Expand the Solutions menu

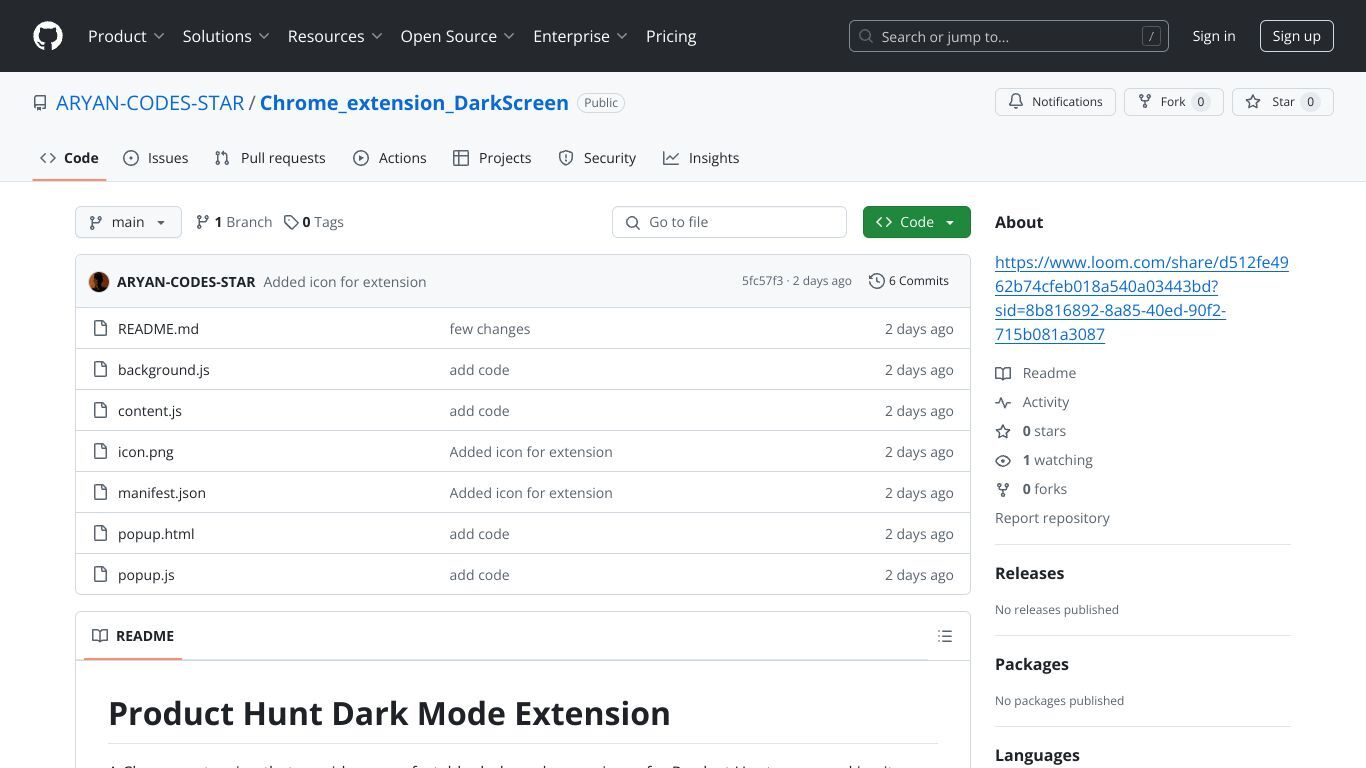point(226,36)
